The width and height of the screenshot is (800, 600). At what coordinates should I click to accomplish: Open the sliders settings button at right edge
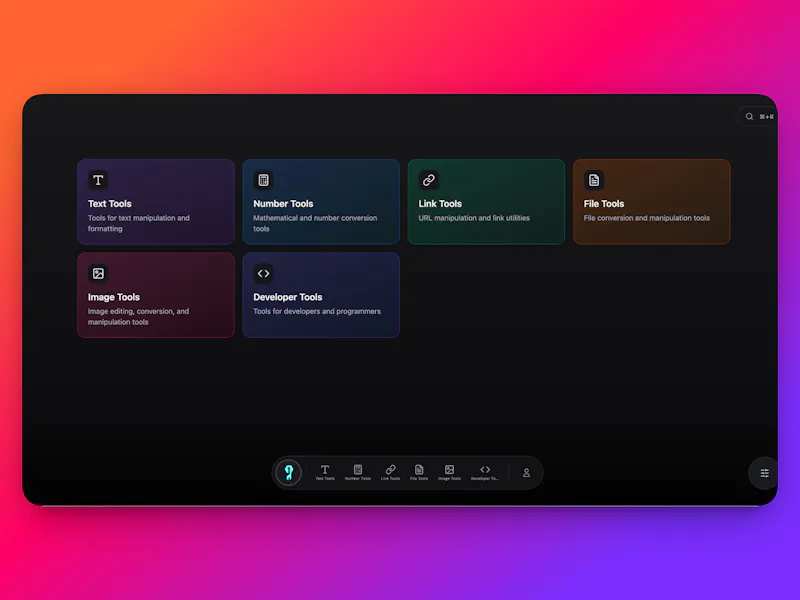(x=764, y=473)
